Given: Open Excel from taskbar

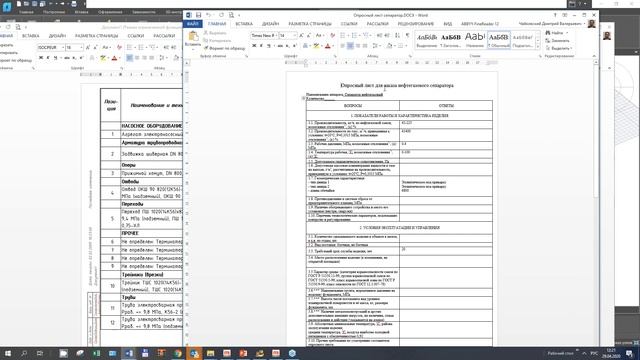Looking at the screenshot, I should pos(96,353).
